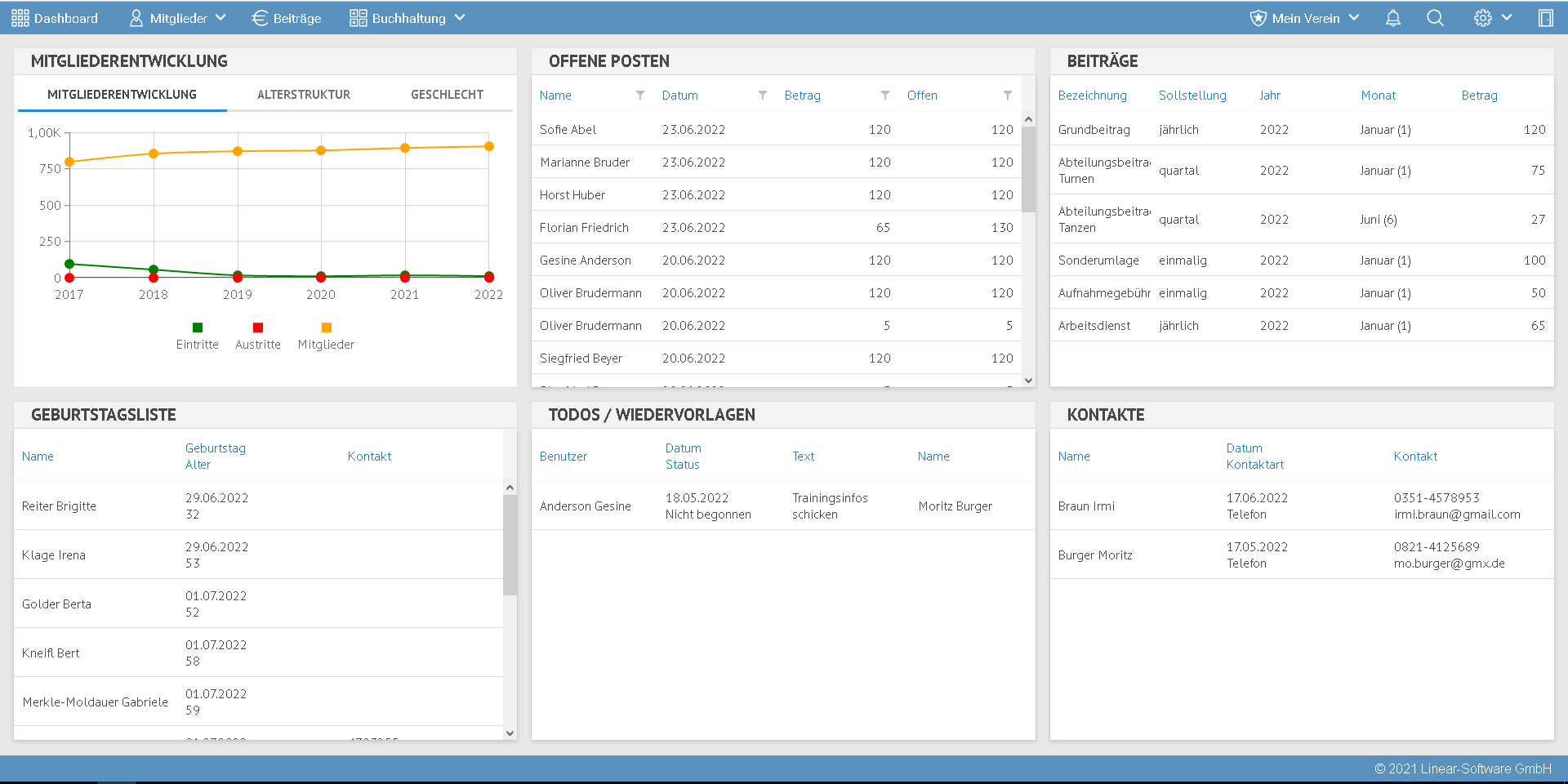Image resolution: width=1568 pixels, height=784 pixels.
Task: Filter the Name column in Offene Posten
Action: click(x=640, y=96)
